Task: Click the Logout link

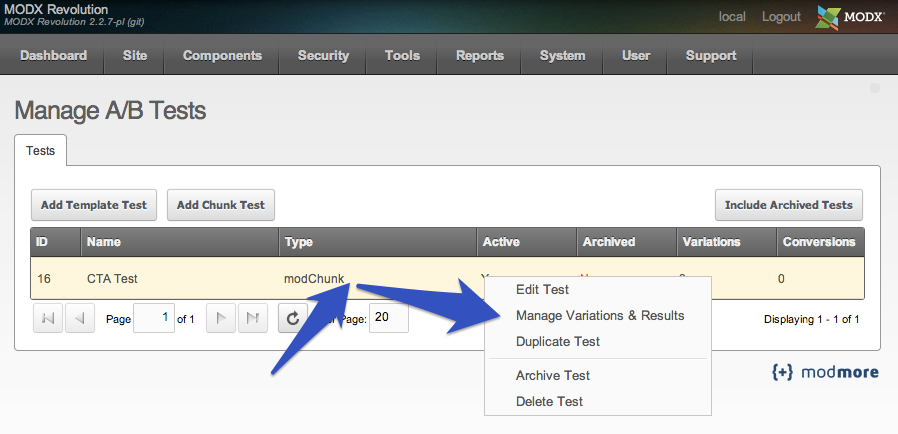Action: pyautogui.click(x=781, y=17)
